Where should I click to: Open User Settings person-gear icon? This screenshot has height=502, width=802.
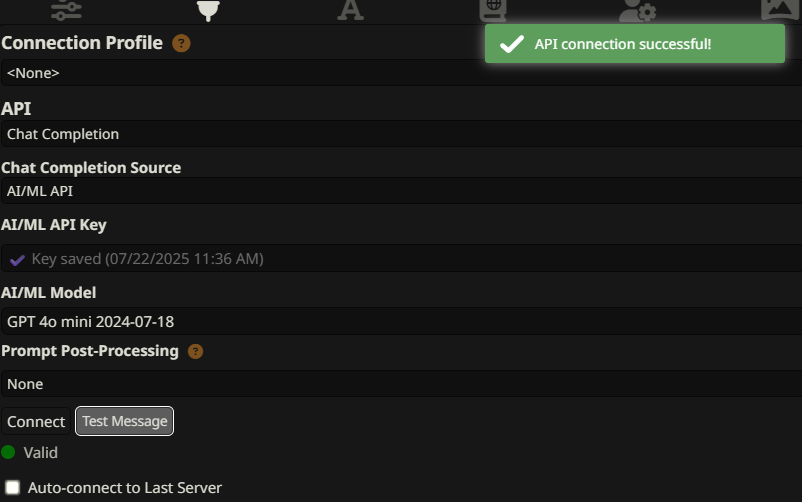pyautogui.click(x=637, y=10)
